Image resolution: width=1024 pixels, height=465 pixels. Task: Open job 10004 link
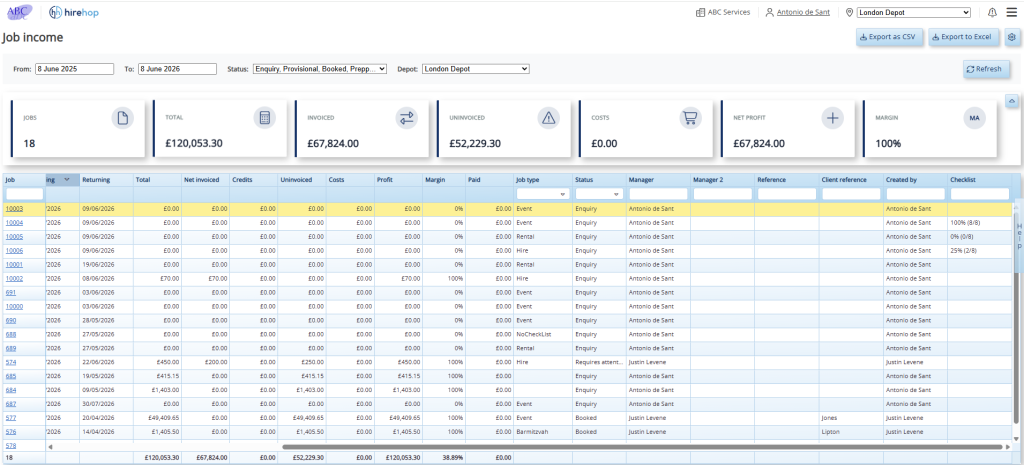(14, 223)
